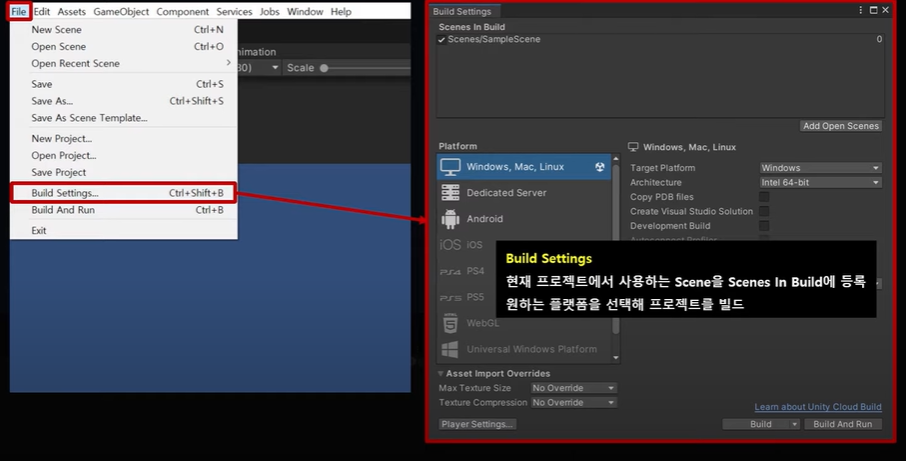Select Android platform icon
This screenshot has height=461, width=906.
point(450,219)
